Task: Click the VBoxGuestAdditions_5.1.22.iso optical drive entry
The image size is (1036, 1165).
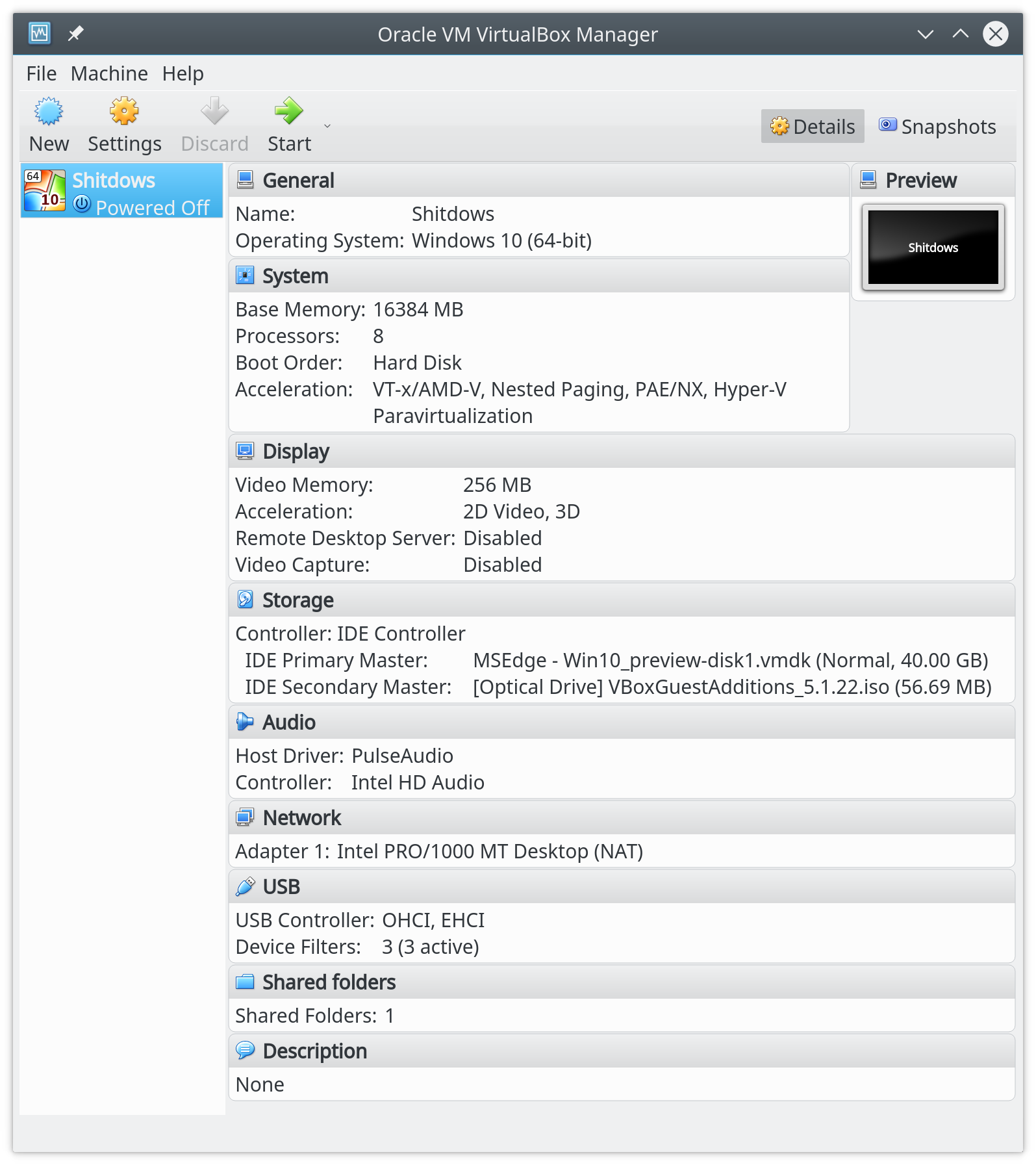Action: [732, 687]
